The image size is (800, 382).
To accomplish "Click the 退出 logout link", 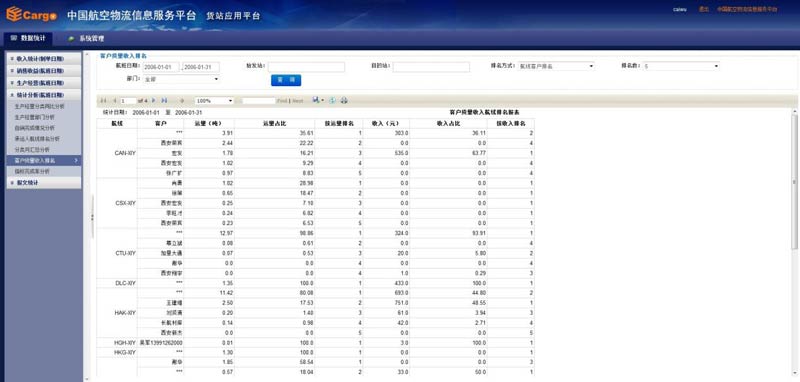I will click(704, 9).
